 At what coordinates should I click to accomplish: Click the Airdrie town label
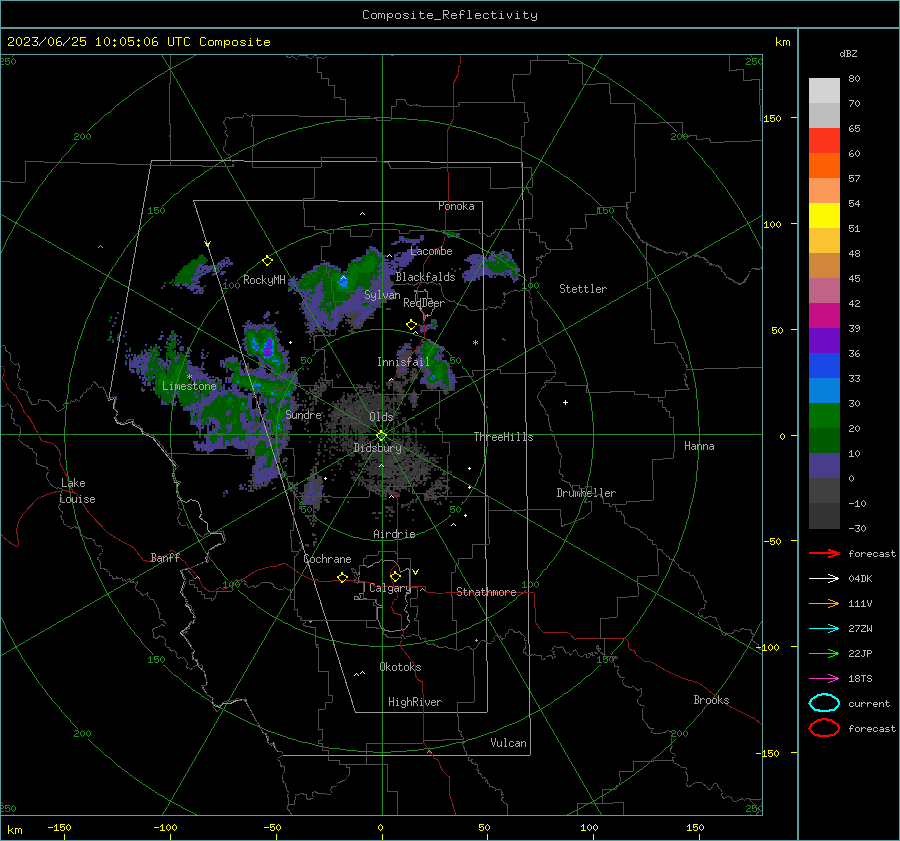394,534
